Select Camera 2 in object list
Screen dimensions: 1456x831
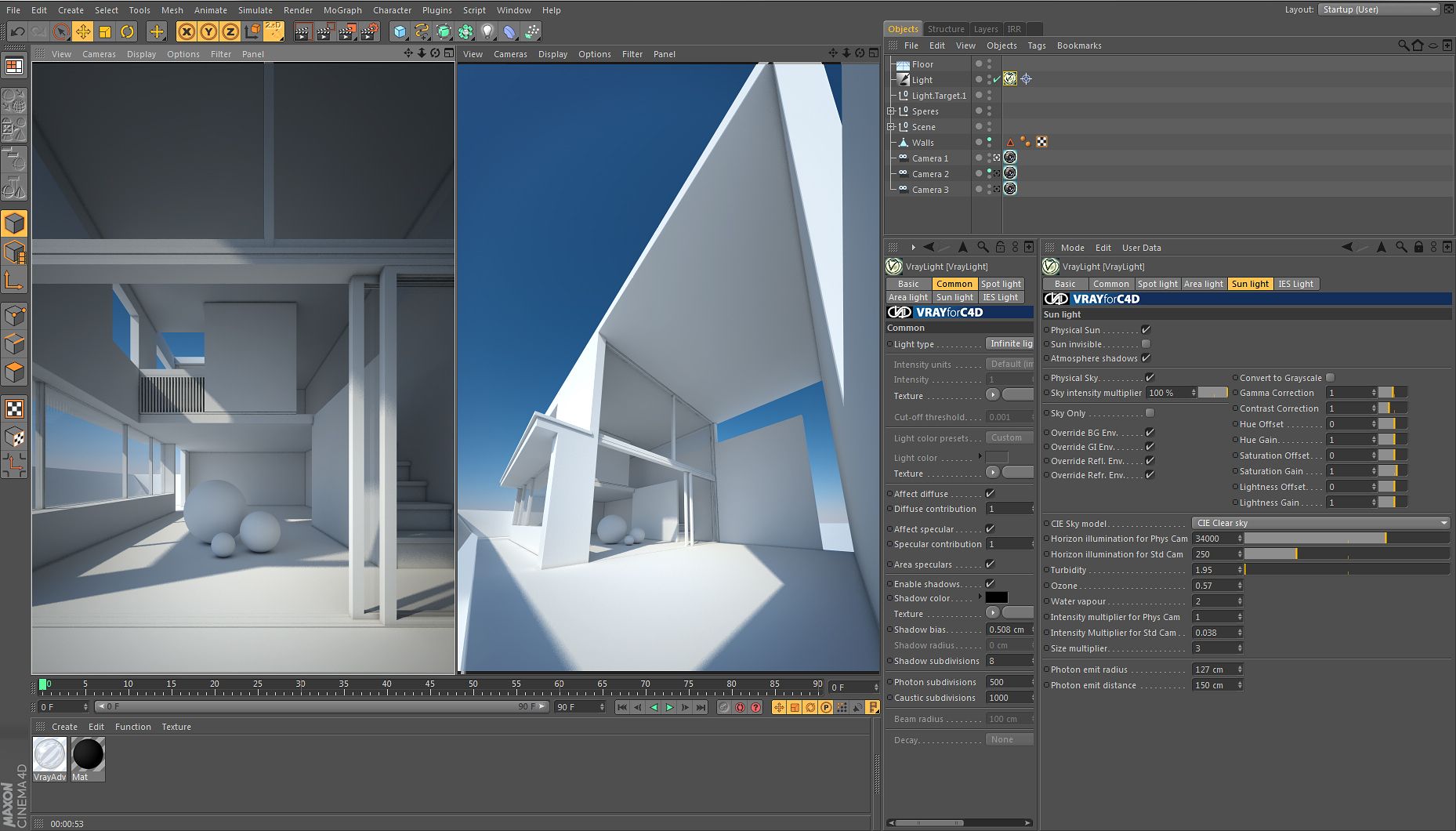[929, 174]
